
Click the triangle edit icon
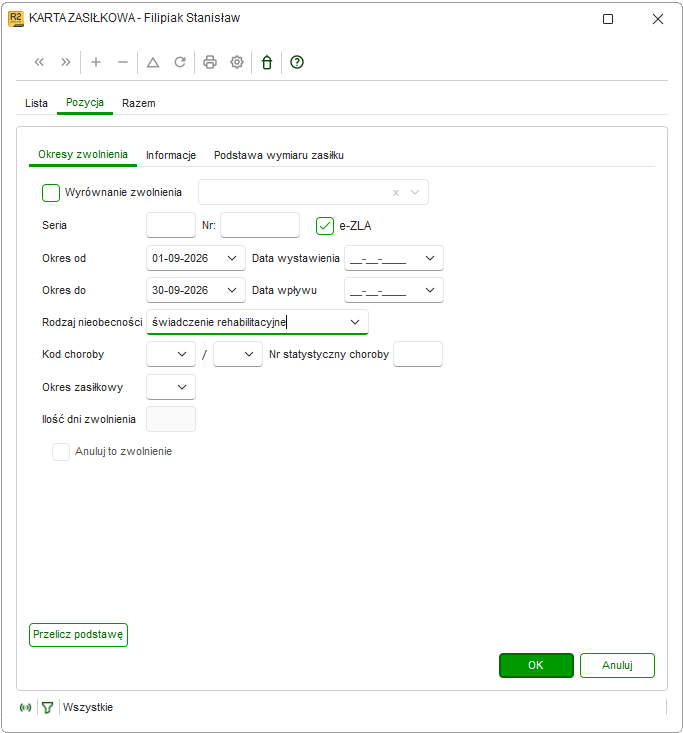[x=153, y=62]
